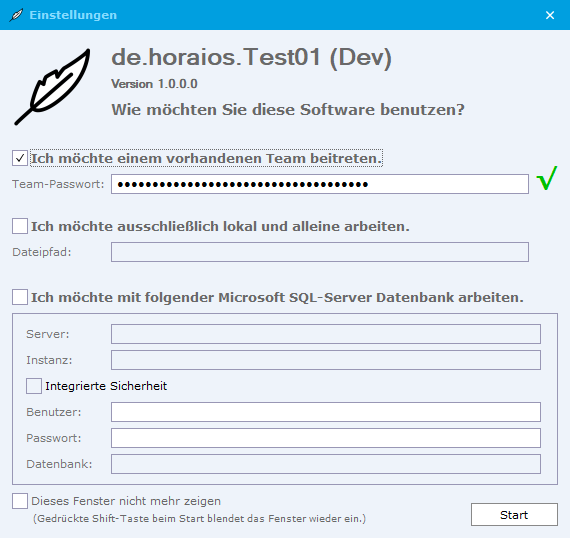Screen dimensions: 570x538
Task: Select the Datenbank text field
Action: [326, 464]
